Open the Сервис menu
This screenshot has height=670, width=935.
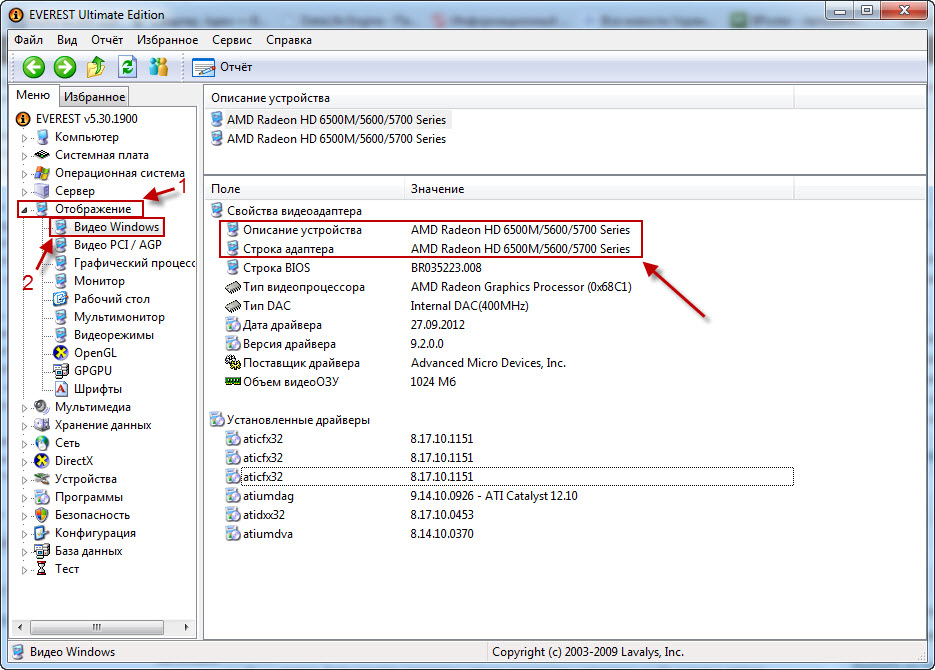(x=231, y=40)
